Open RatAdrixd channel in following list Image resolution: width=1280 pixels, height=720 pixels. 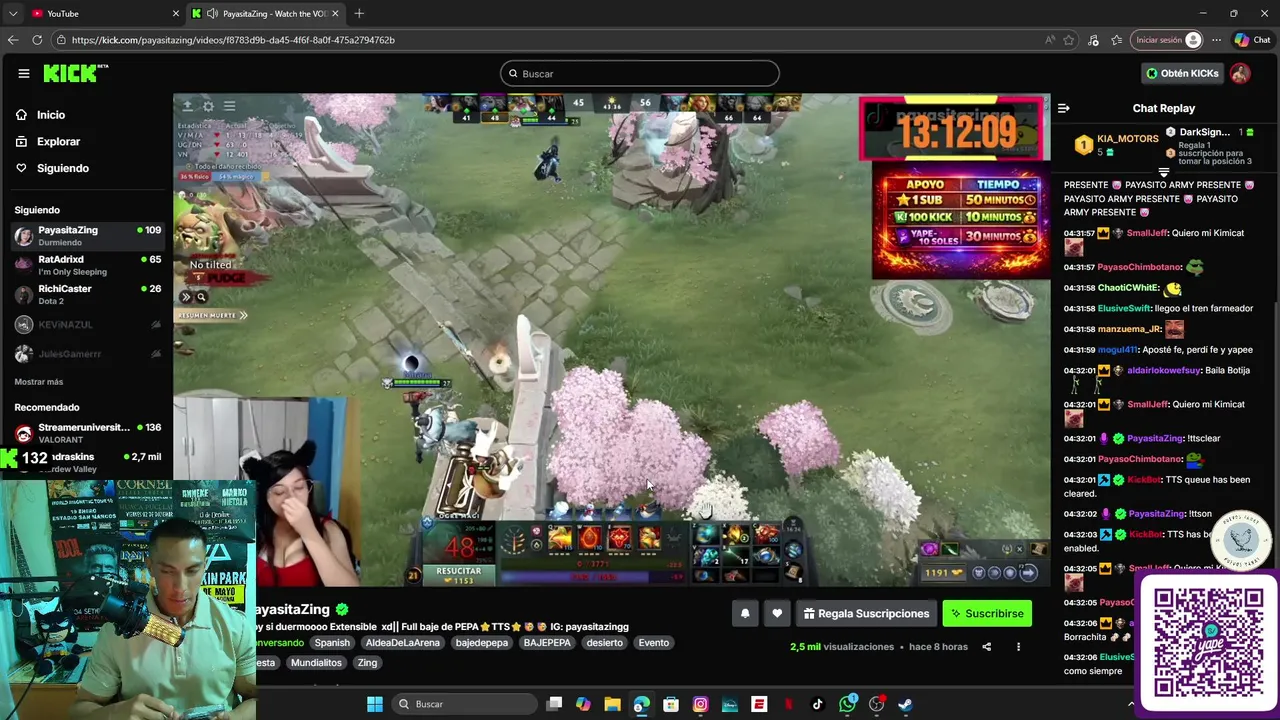88,265
